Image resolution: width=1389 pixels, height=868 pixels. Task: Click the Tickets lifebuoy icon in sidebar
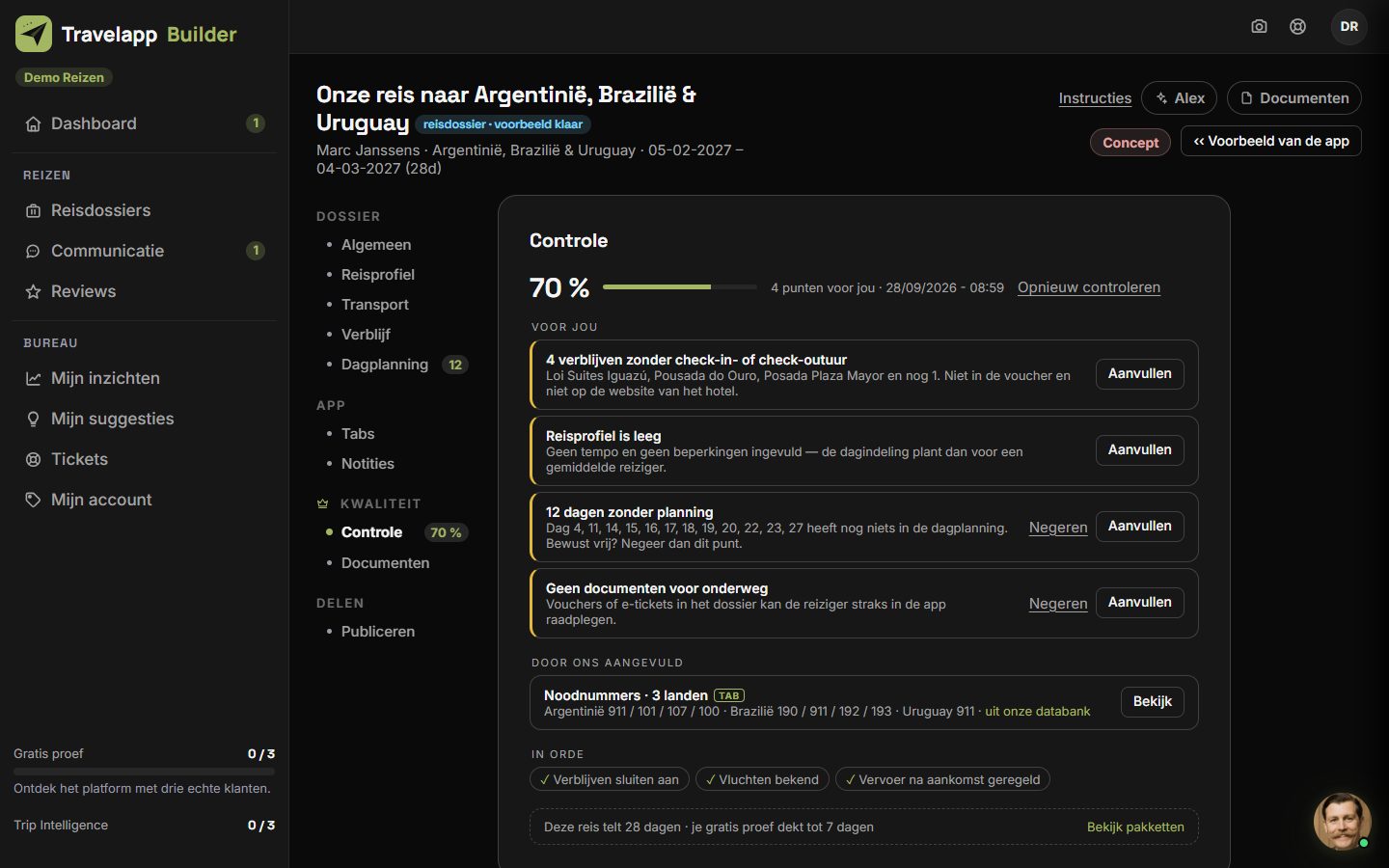33,459
